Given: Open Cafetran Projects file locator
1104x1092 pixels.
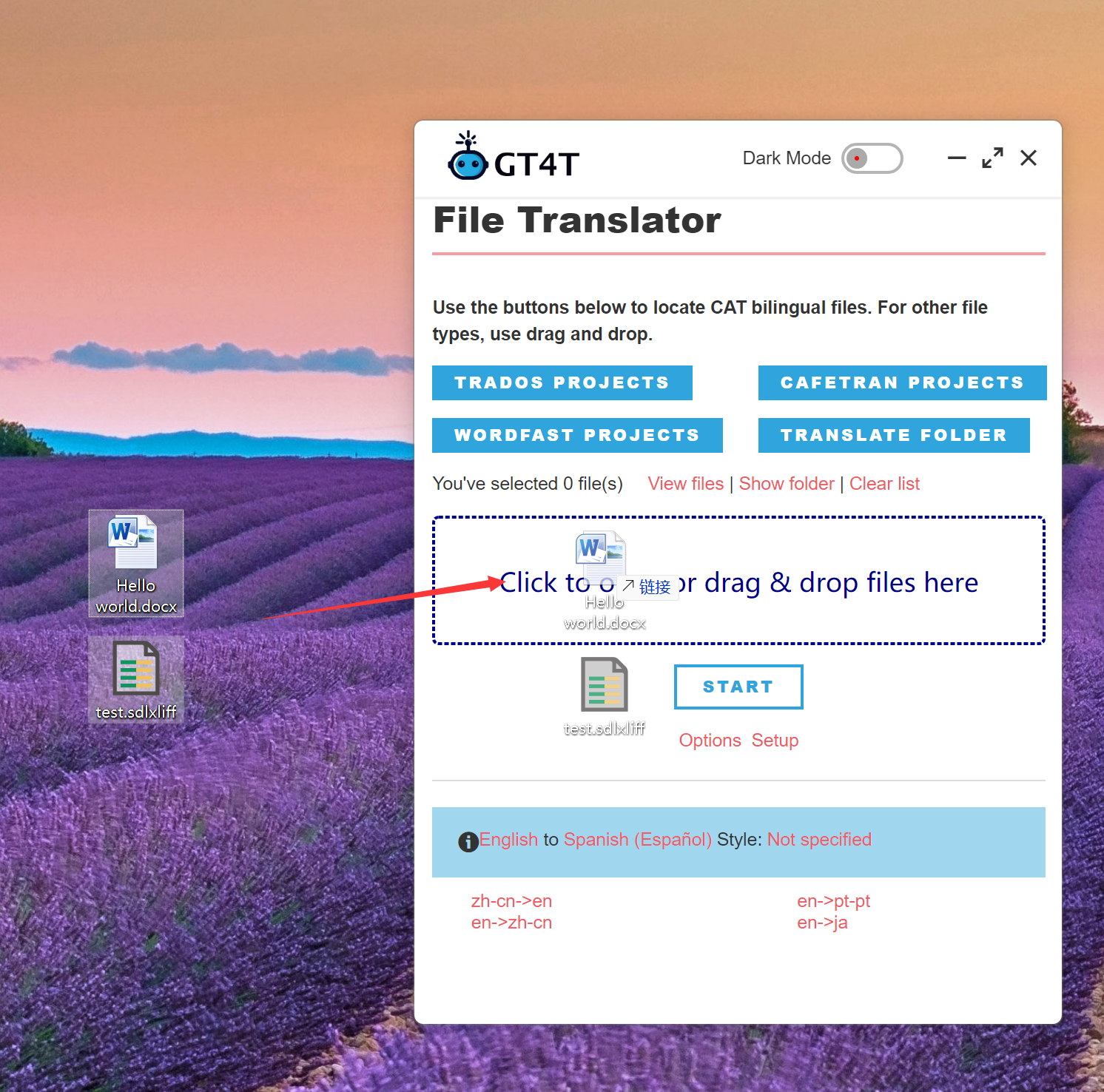Looking at the screenshot, I should [901, 382].
